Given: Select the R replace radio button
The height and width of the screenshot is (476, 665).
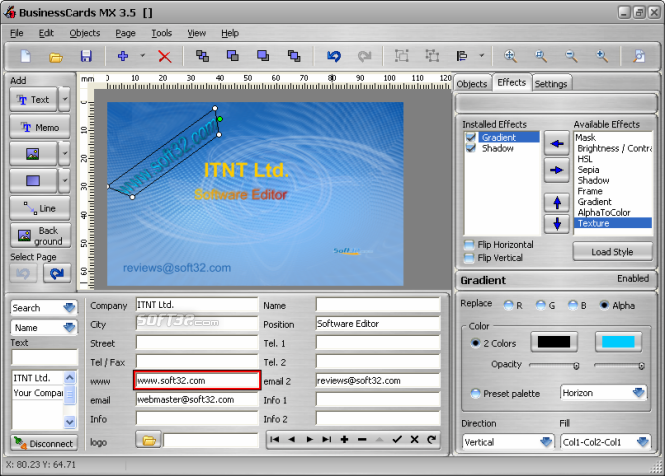Looking at the screenshot, I should (508, 305).
